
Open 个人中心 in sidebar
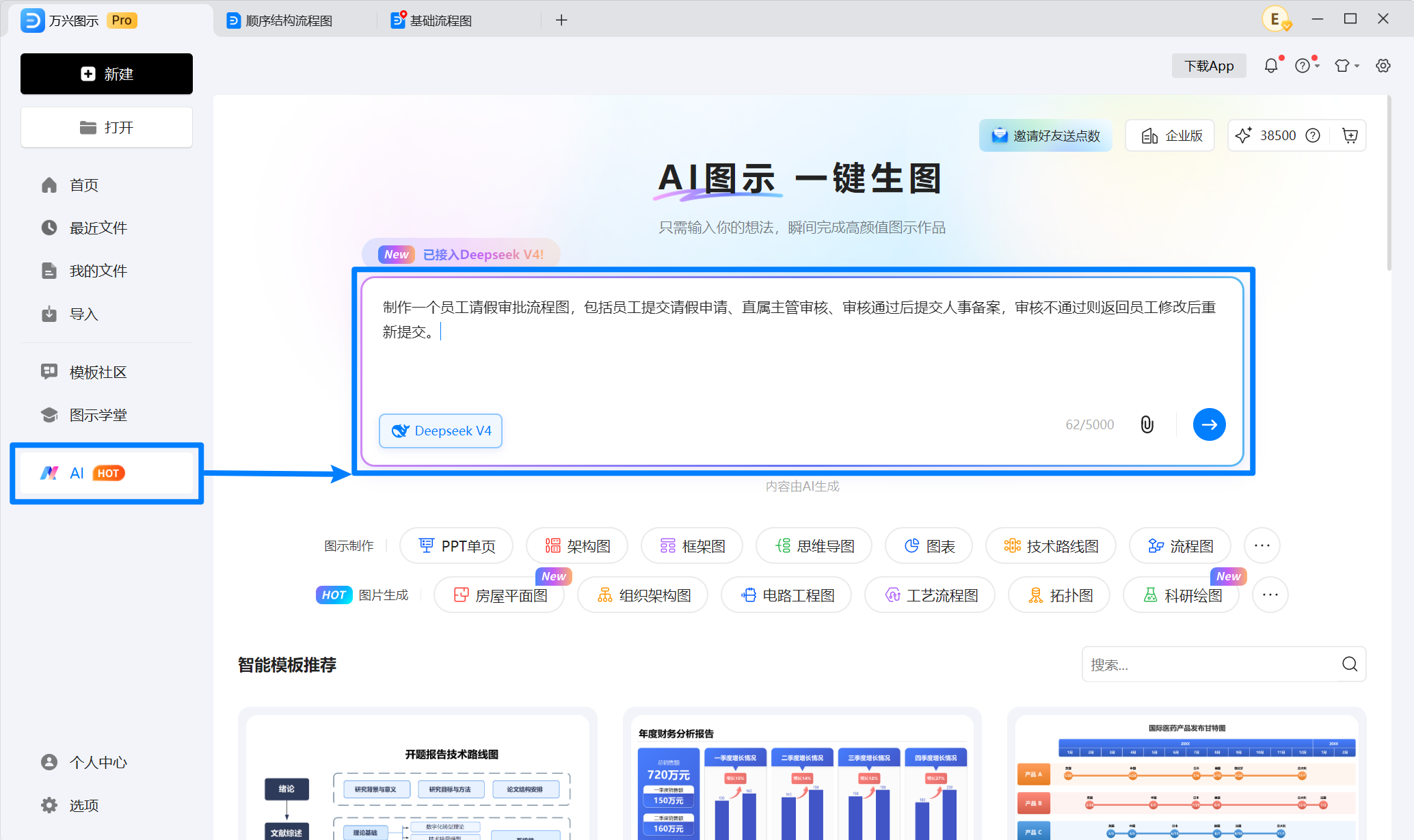click(107, 762)
